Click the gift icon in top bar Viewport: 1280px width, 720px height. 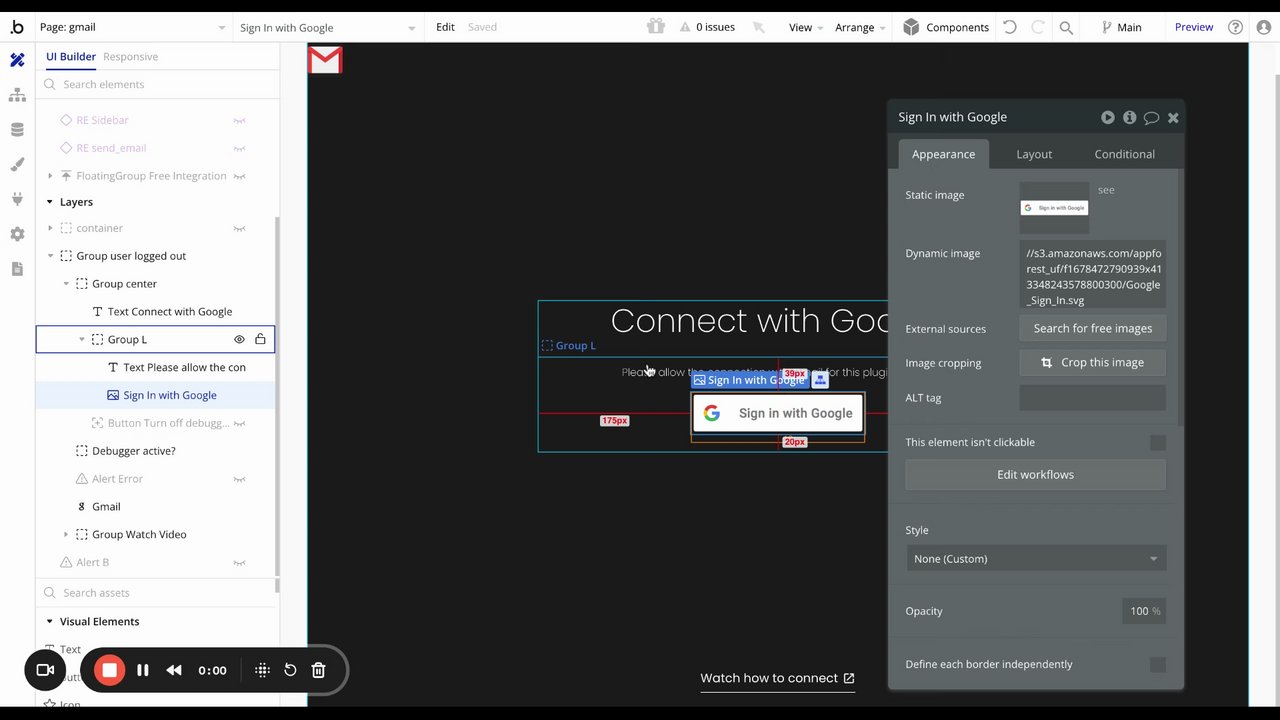tap(655, 27)
